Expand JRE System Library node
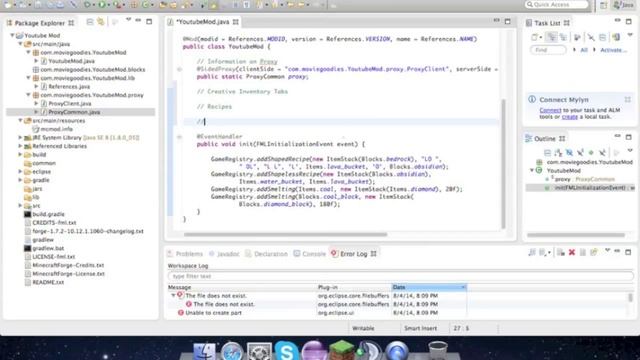The height and width of the screenshot is (360, 640). (20, 138)
